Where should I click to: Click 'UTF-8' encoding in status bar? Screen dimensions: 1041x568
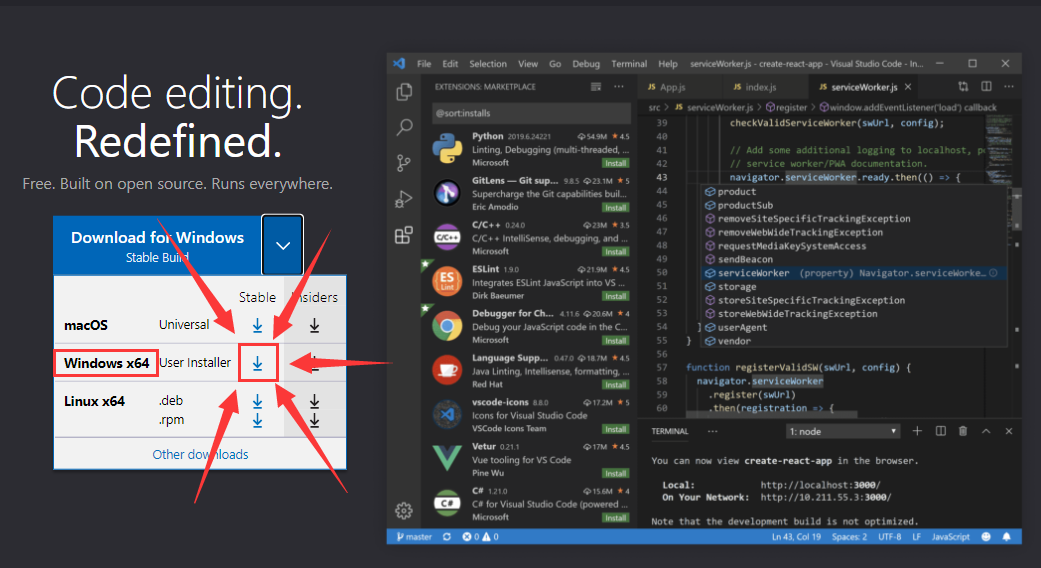890,537
